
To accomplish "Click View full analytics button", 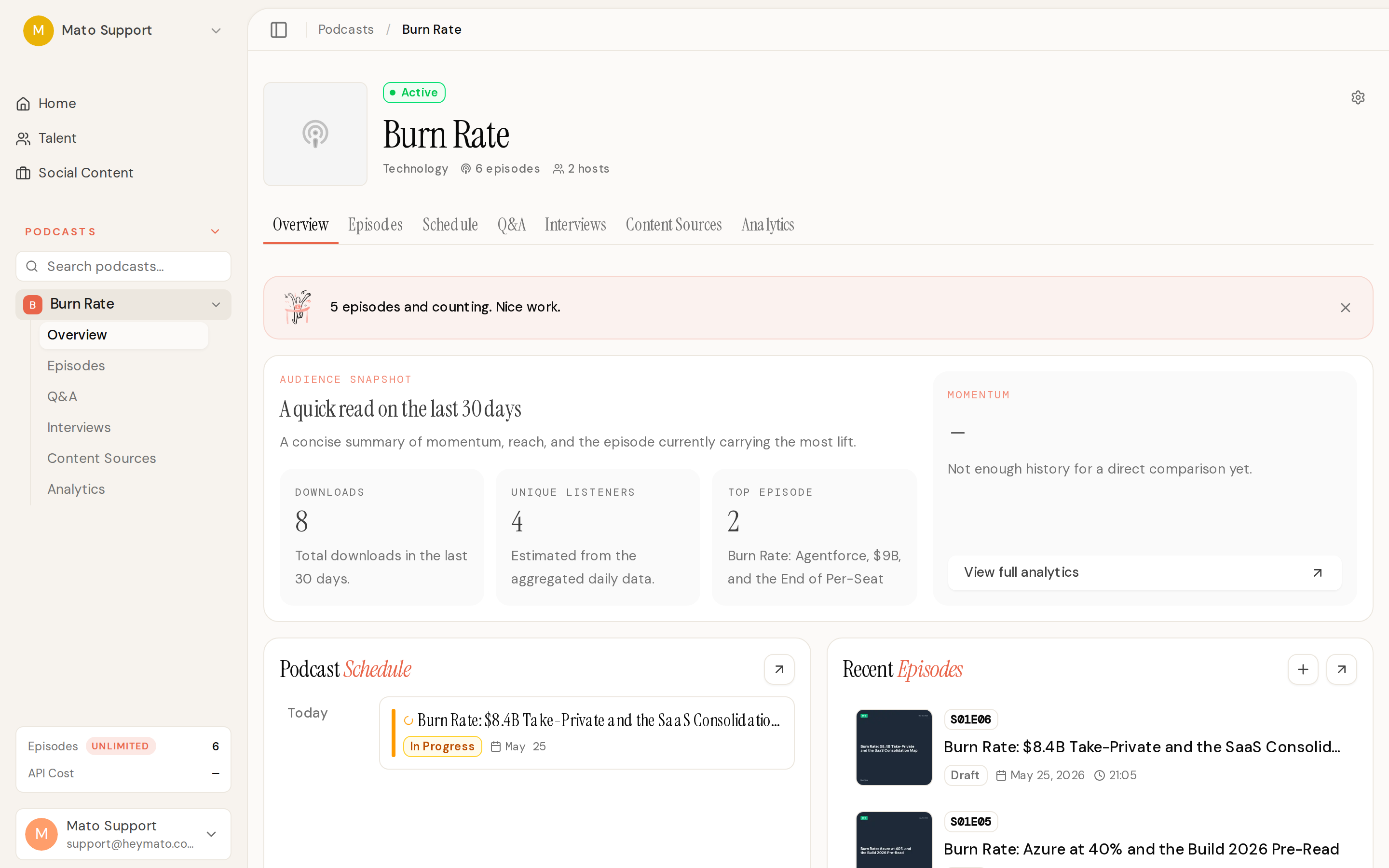I will click(1144, 572).
